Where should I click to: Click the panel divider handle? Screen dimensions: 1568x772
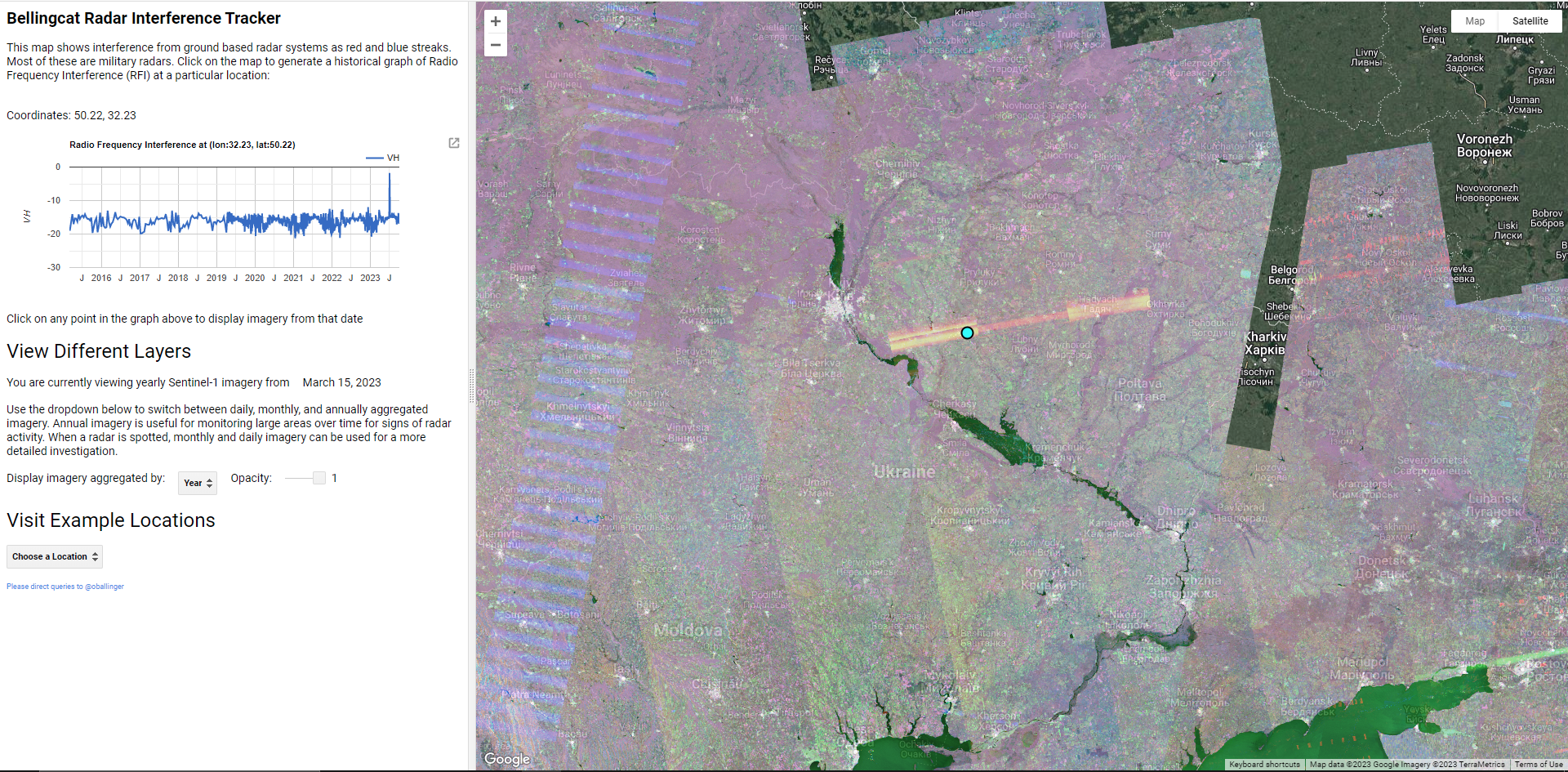pyautogui.click(x=471, y=386)
